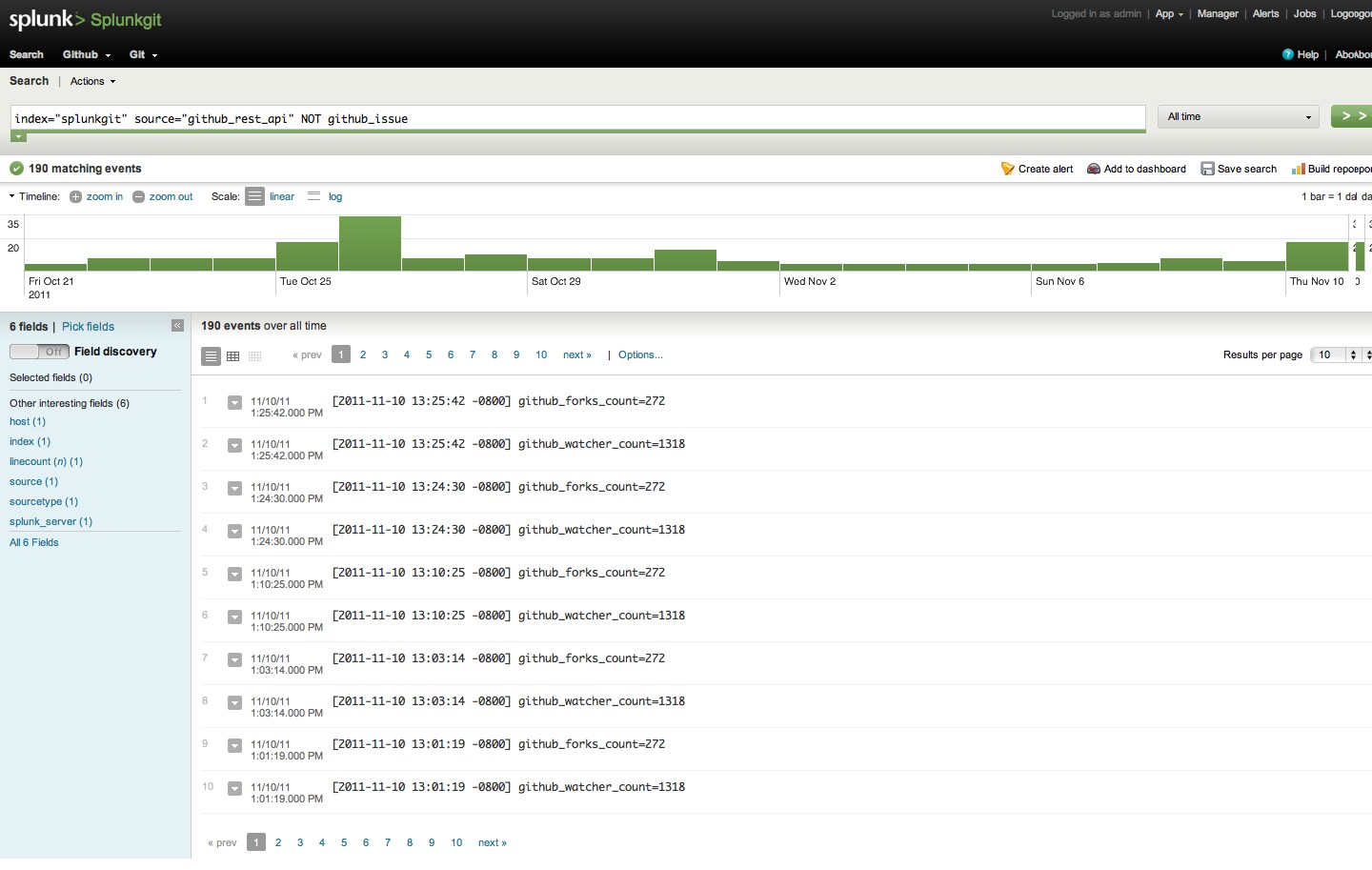The image size is (1372, 870).
Task: Select the log scale icon
Action: click(313, 196)
